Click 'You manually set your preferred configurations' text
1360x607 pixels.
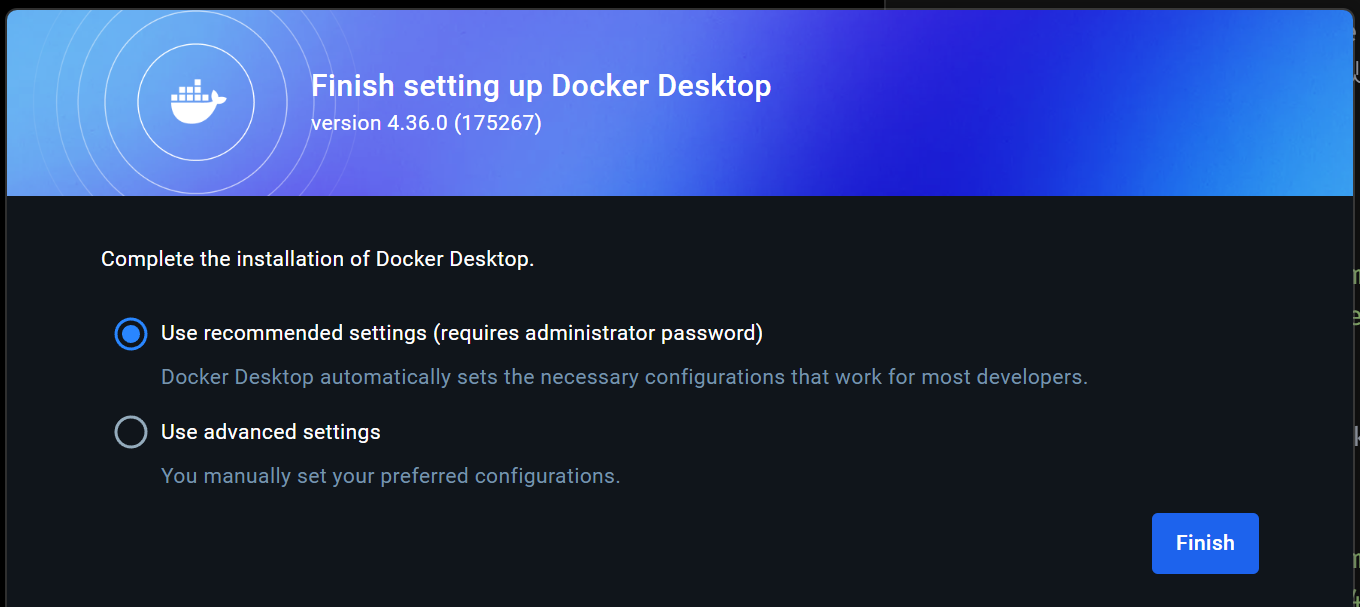click(390, 475)
